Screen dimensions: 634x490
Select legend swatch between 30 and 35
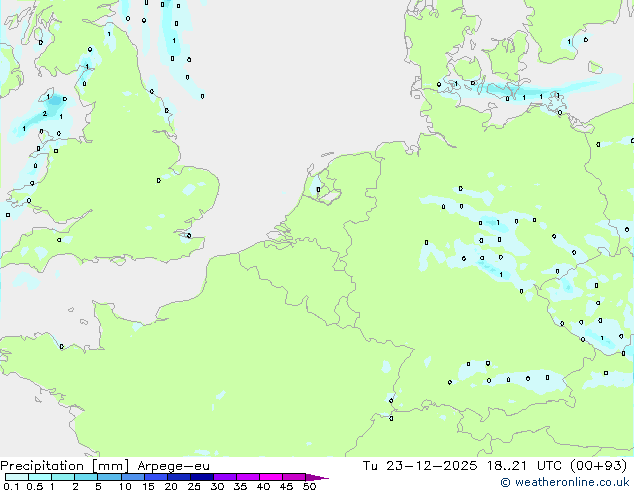(x=225, y=477)
